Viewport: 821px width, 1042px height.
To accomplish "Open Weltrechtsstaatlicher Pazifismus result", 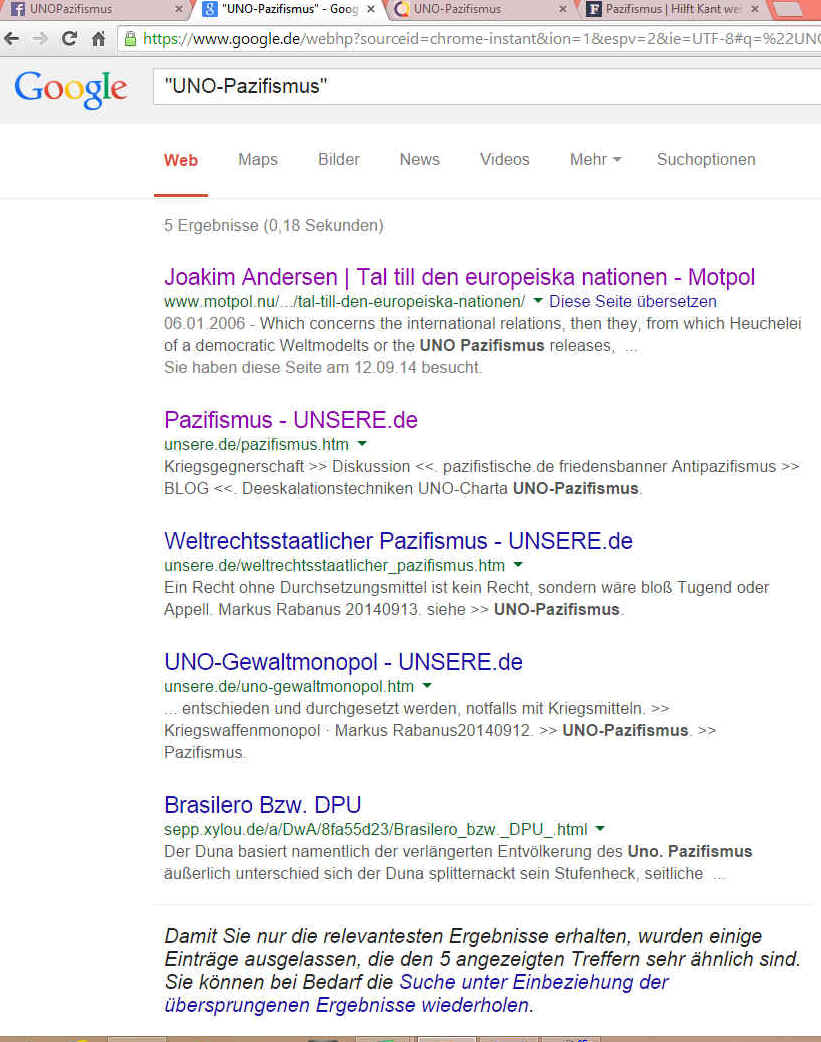I will click(398, 541).
